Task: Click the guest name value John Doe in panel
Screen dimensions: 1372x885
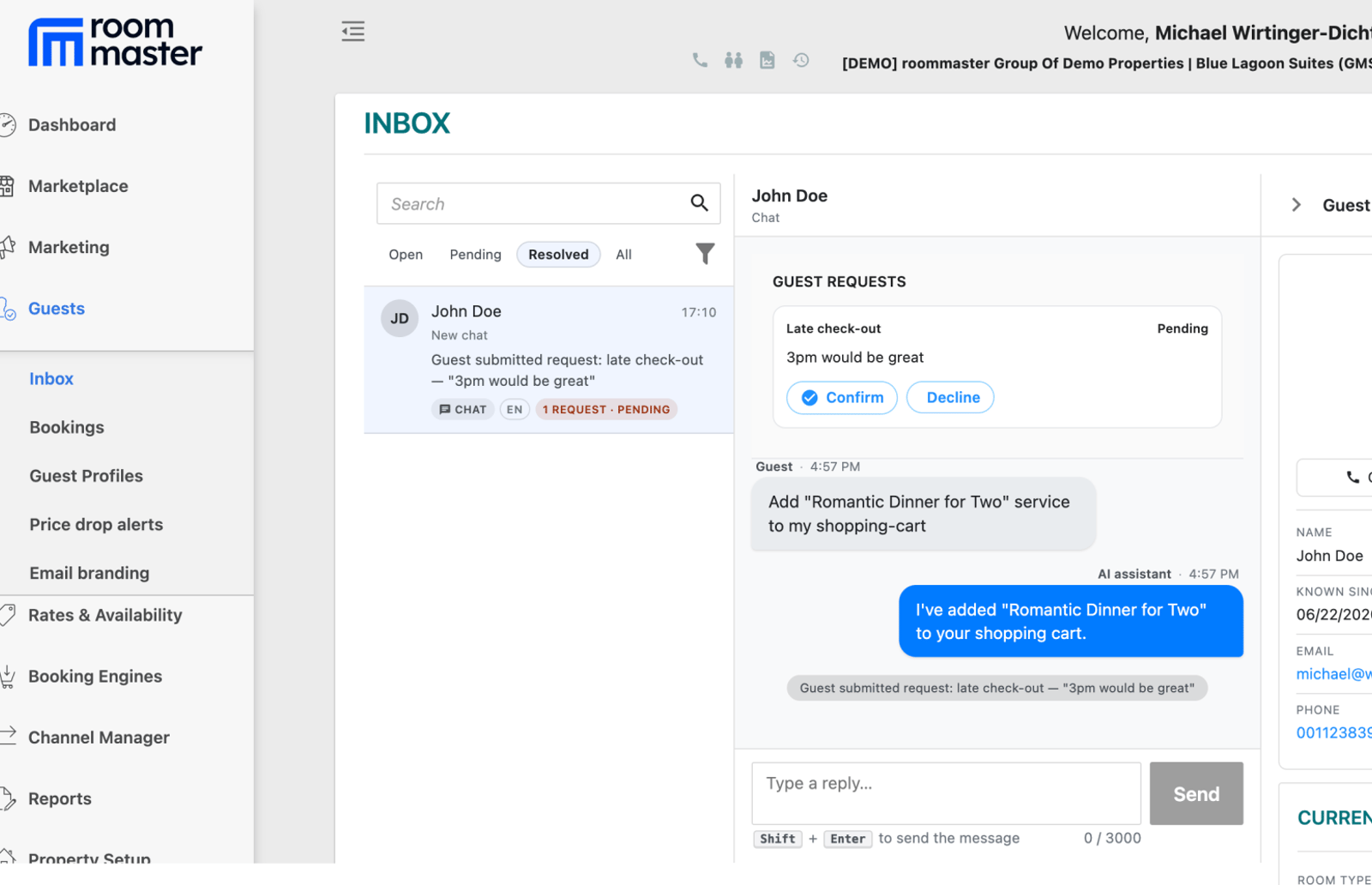Action: click(x=1330, y=556)
